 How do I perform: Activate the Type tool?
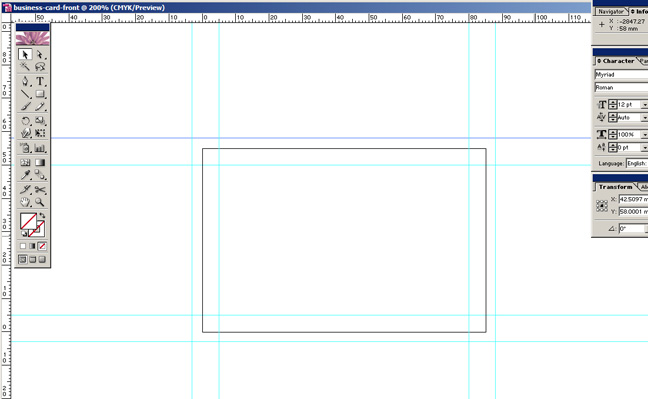pyautogui.click(x=40, y=81)
